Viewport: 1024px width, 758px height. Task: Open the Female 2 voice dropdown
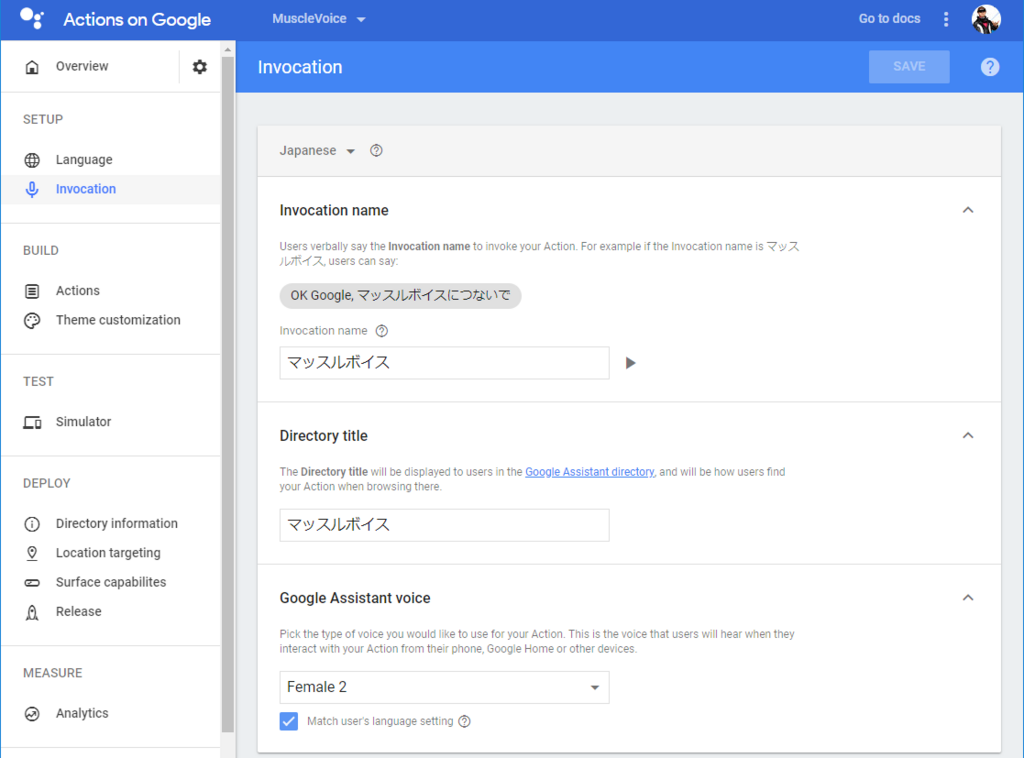(444, 687)
